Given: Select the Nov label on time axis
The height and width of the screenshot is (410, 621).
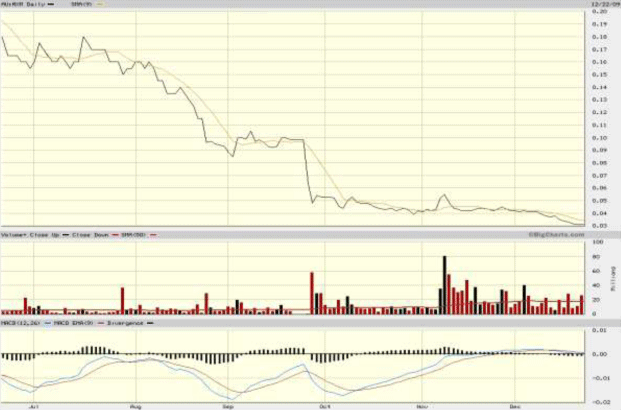Looking at the screenshot, I should coord(421,407).
